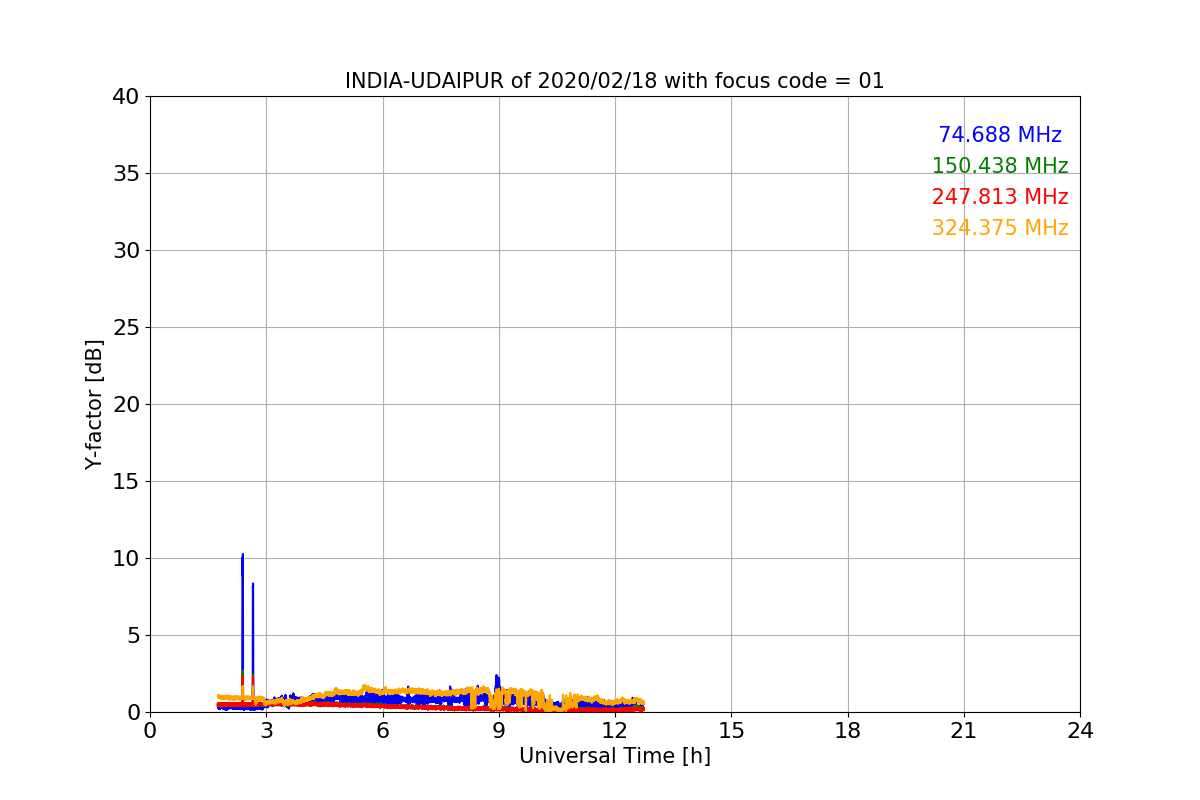
Task: Click y-axis tick label 10
Action: click(x=126, y=559)
